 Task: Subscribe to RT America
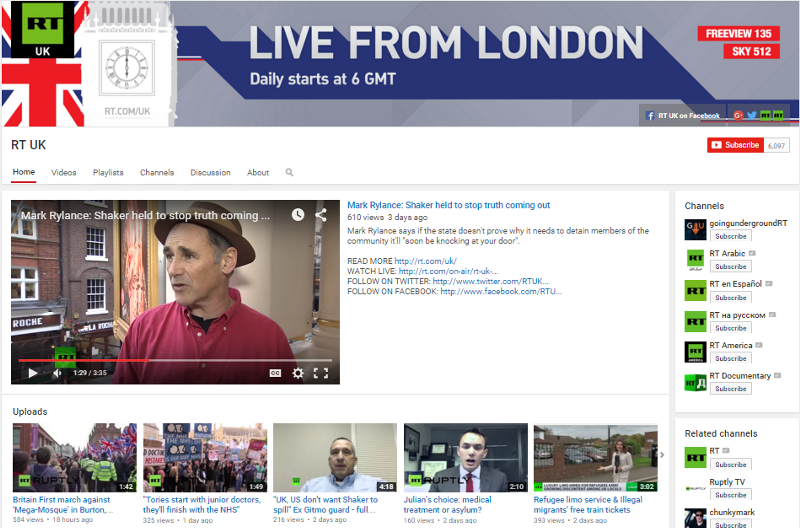[x=731, y=358]
